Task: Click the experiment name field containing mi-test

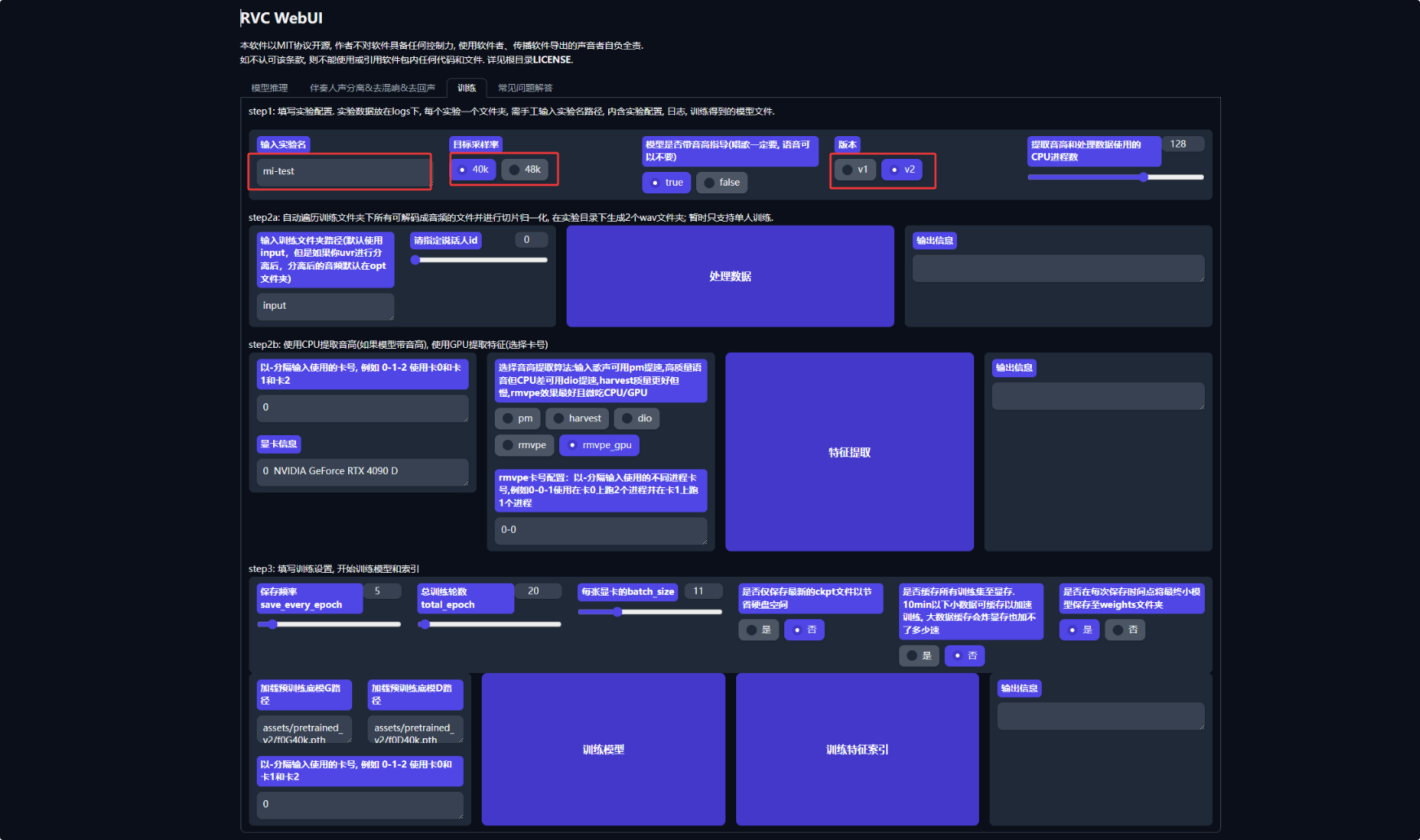Action: tap(343, 171)
